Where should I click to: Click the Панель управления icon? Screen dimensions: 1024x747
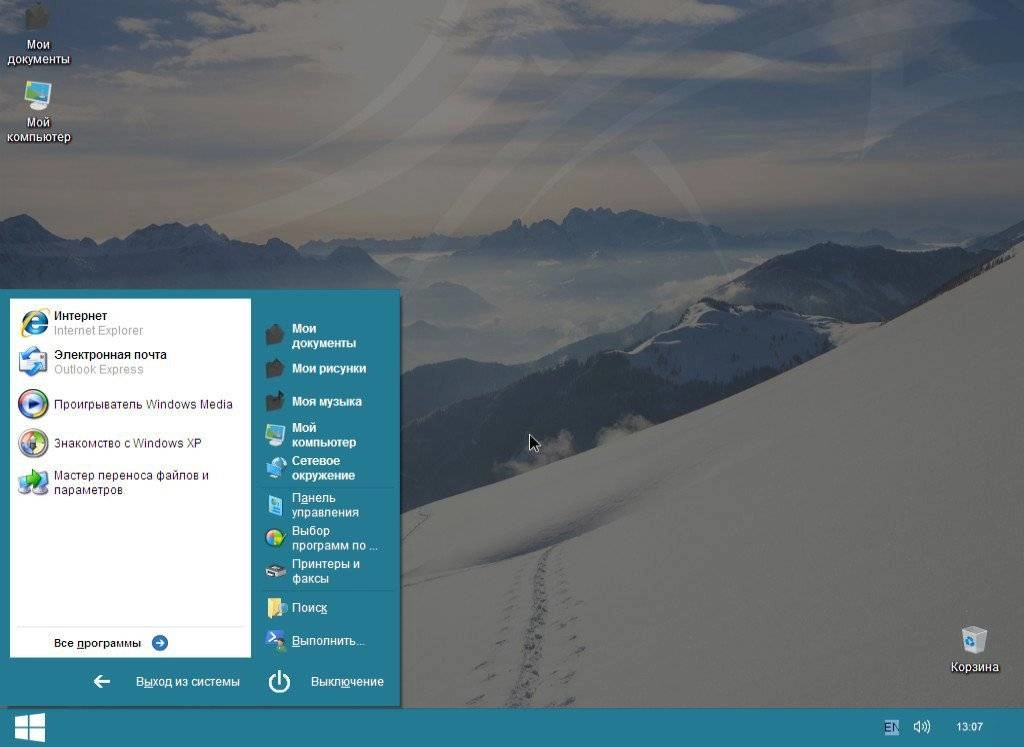(x=275, y=505)
